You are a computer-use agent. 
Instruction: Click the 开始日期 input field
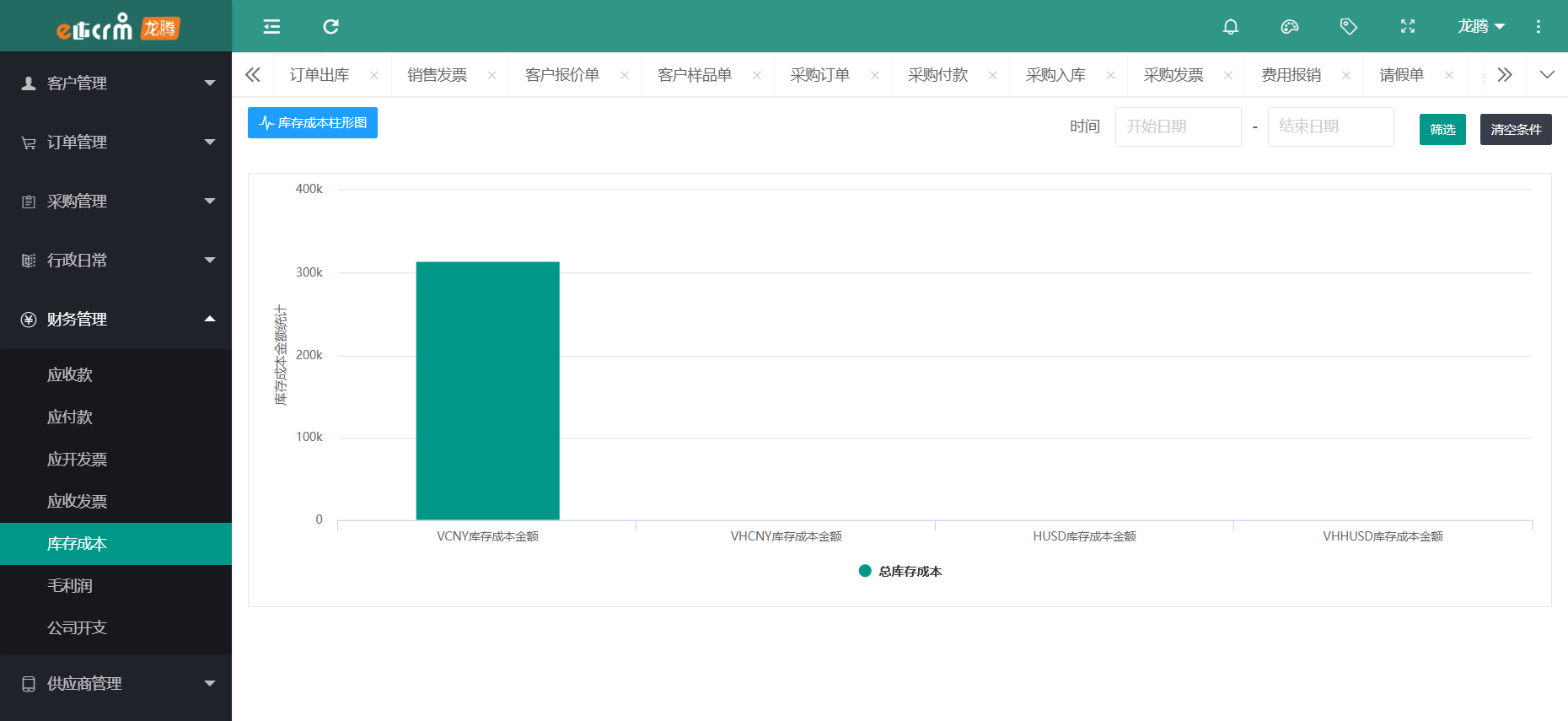click(1178, 126)
